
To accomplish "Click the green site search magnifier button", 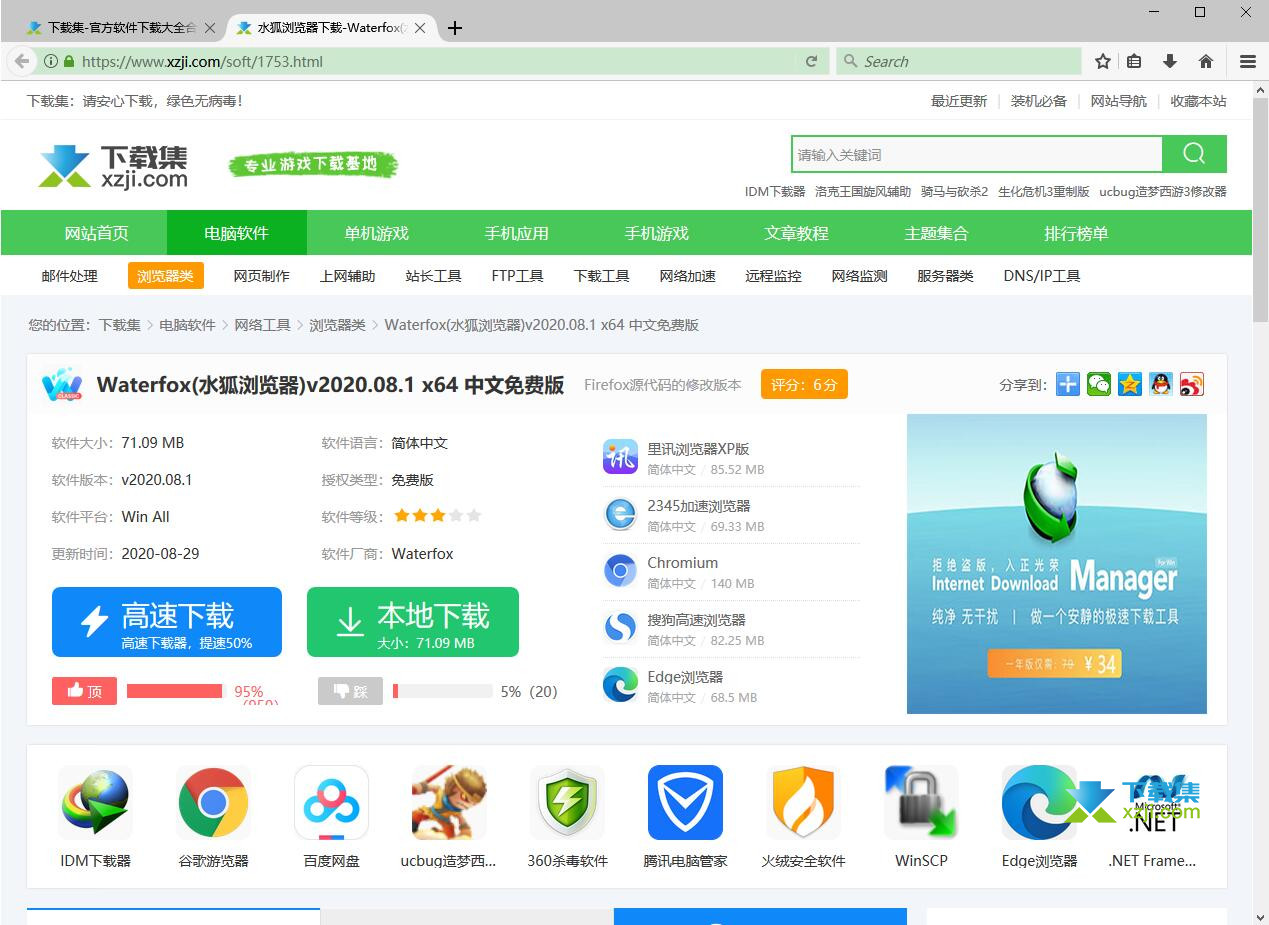I will [x=1194, y=154].
